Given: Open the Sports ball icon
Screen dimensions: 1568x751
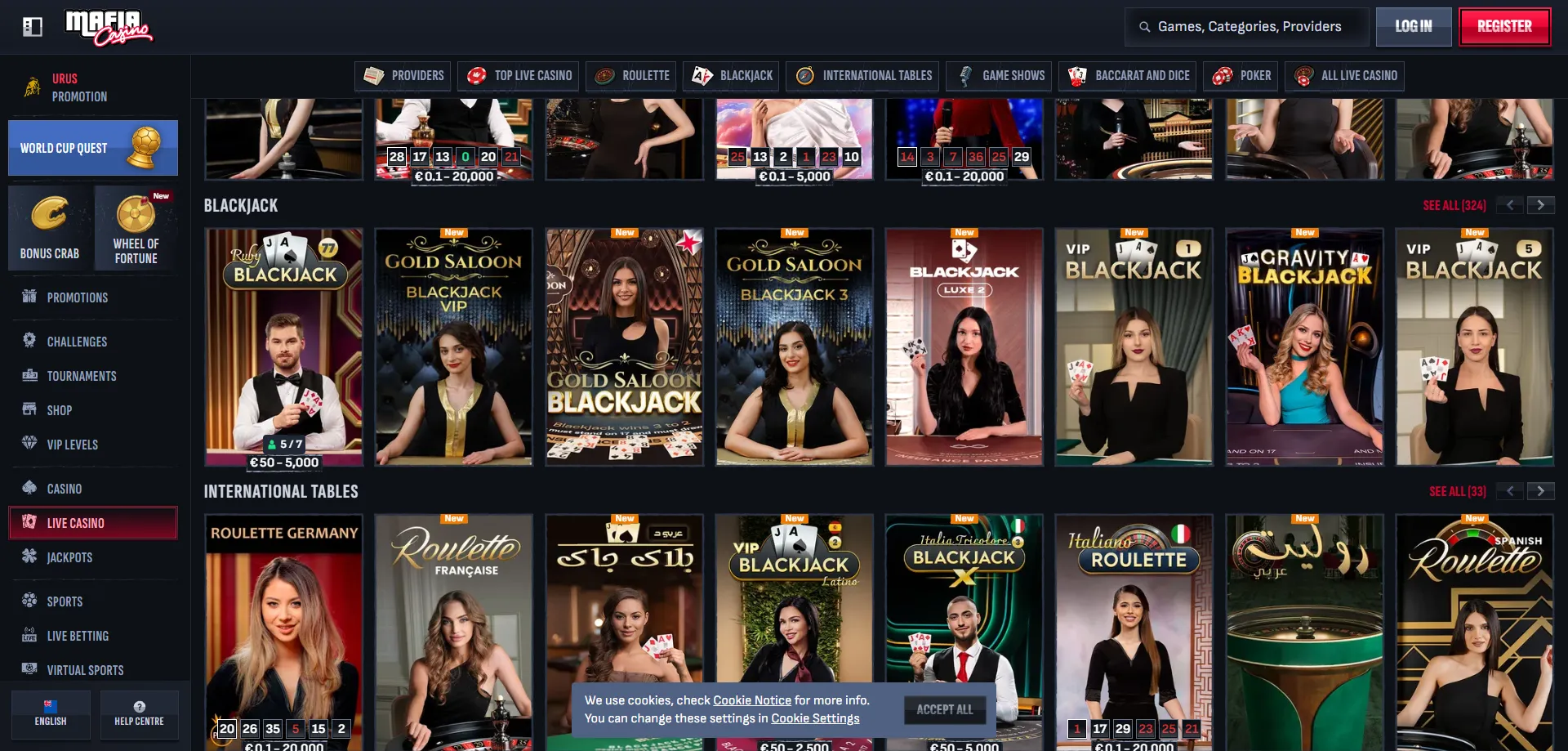Looking at the screenshot, I should point(29,601).
